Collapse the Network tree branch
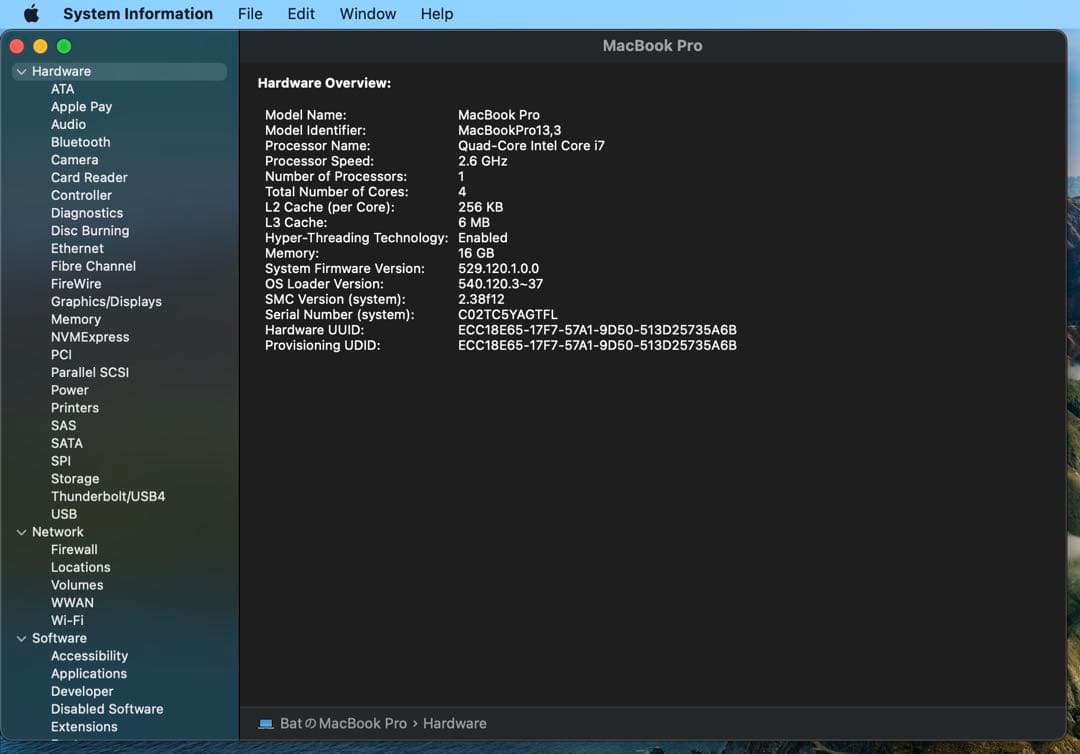 (x=21, y=531)
